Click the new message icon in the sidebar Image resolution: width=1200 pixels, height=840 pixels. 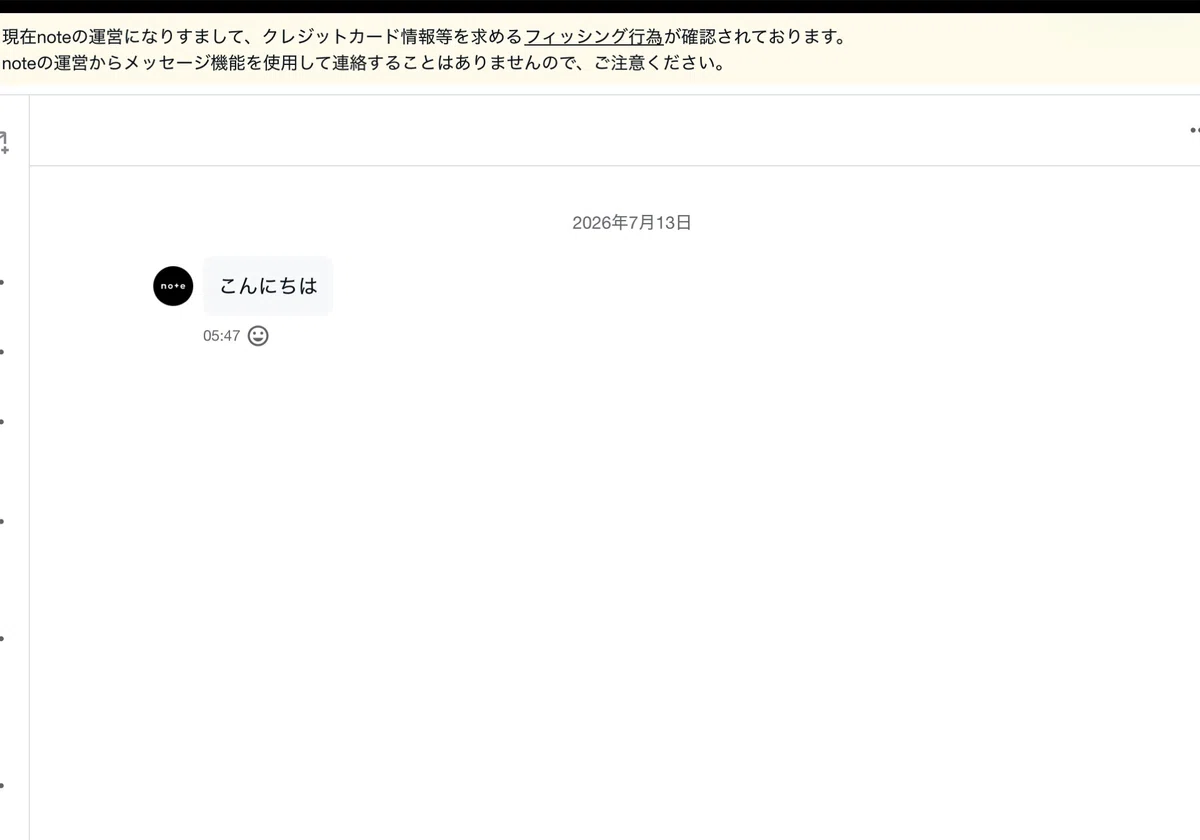tap(4, 143)
